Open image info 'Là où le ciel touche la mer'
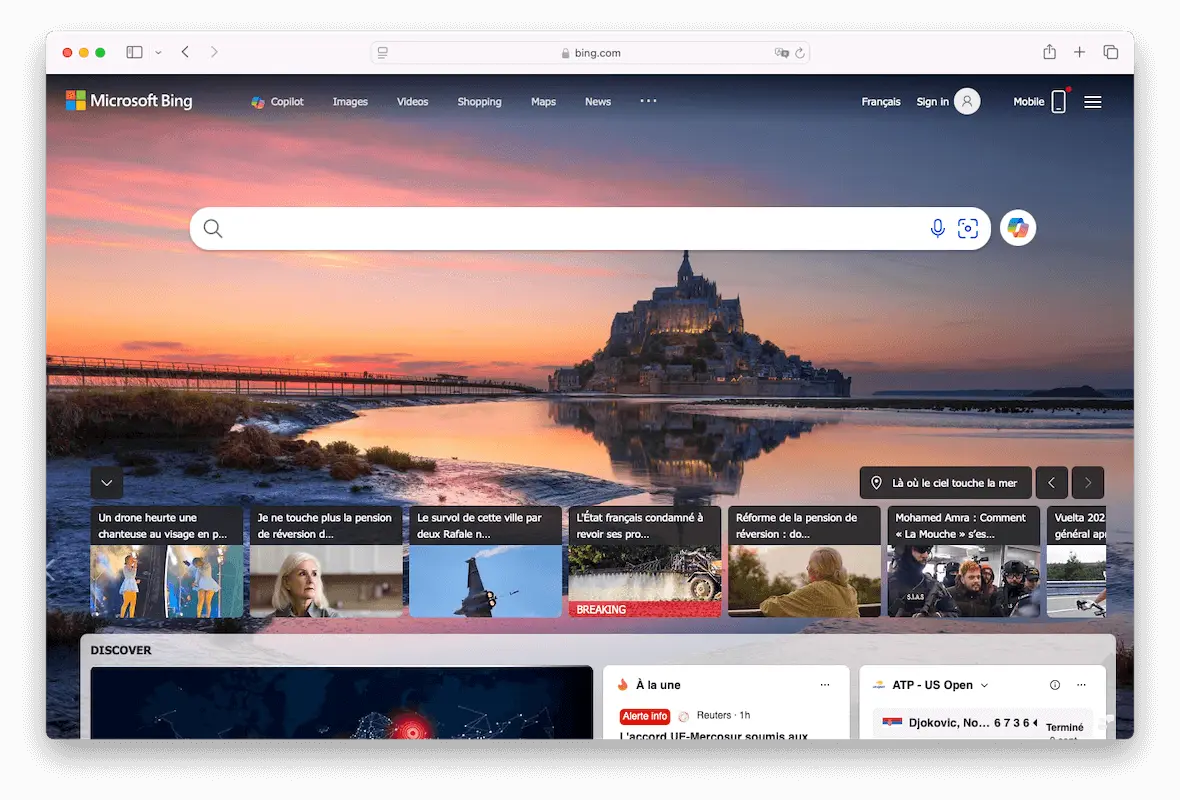 pos(945,483)
